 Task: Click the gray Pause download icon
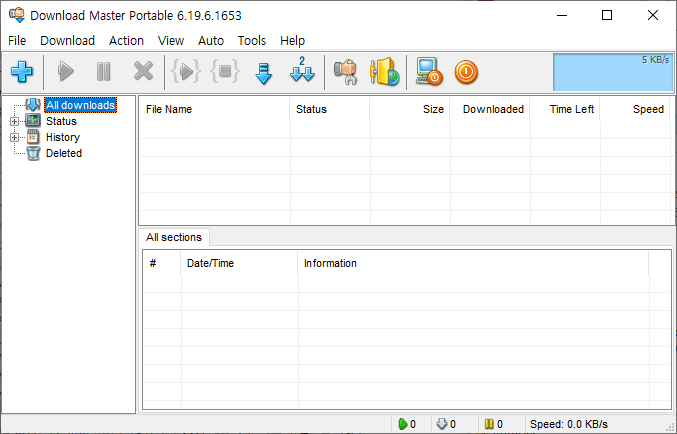(x=104, y=72)
